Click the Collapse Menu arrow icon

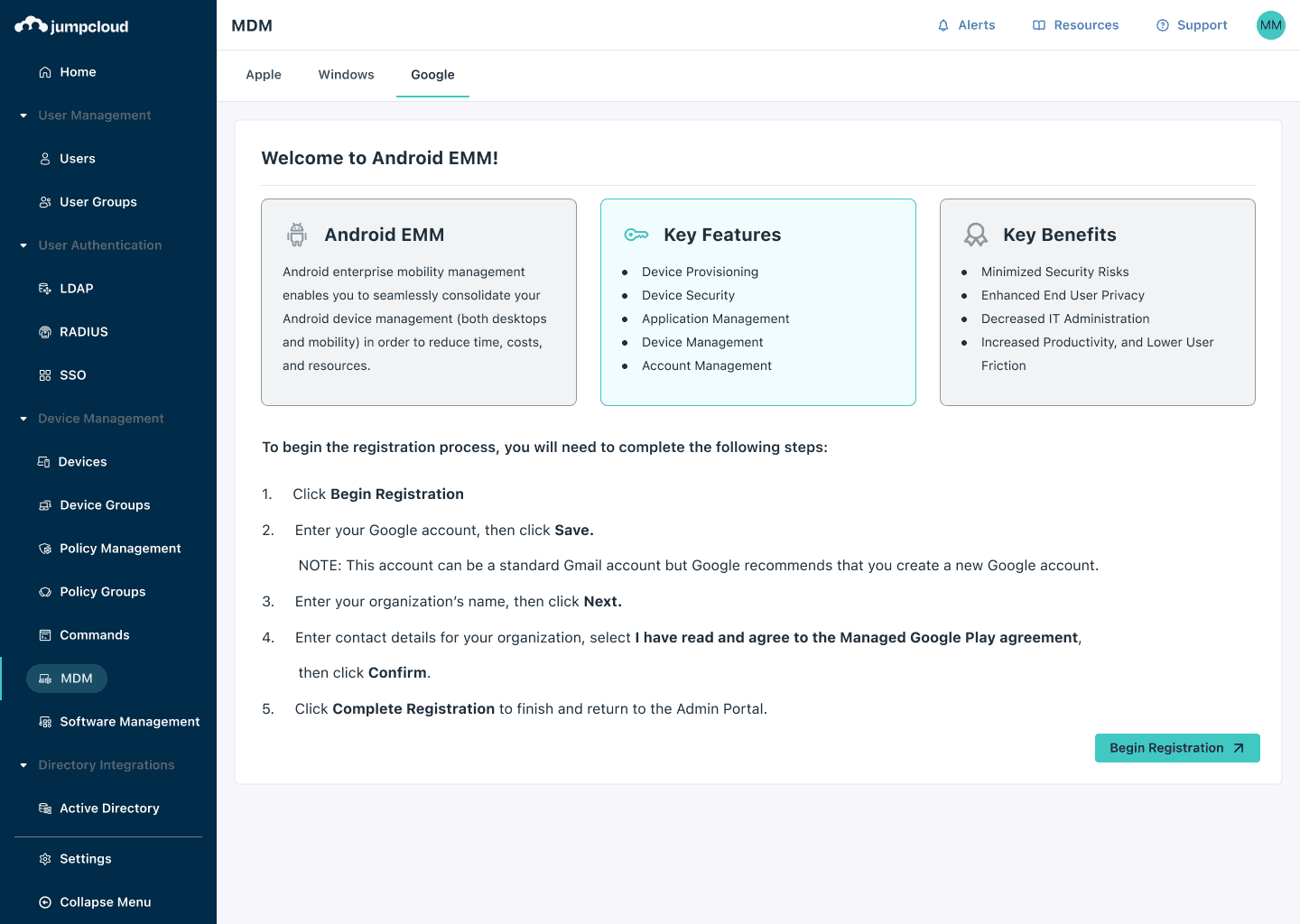tap(45, 902)
